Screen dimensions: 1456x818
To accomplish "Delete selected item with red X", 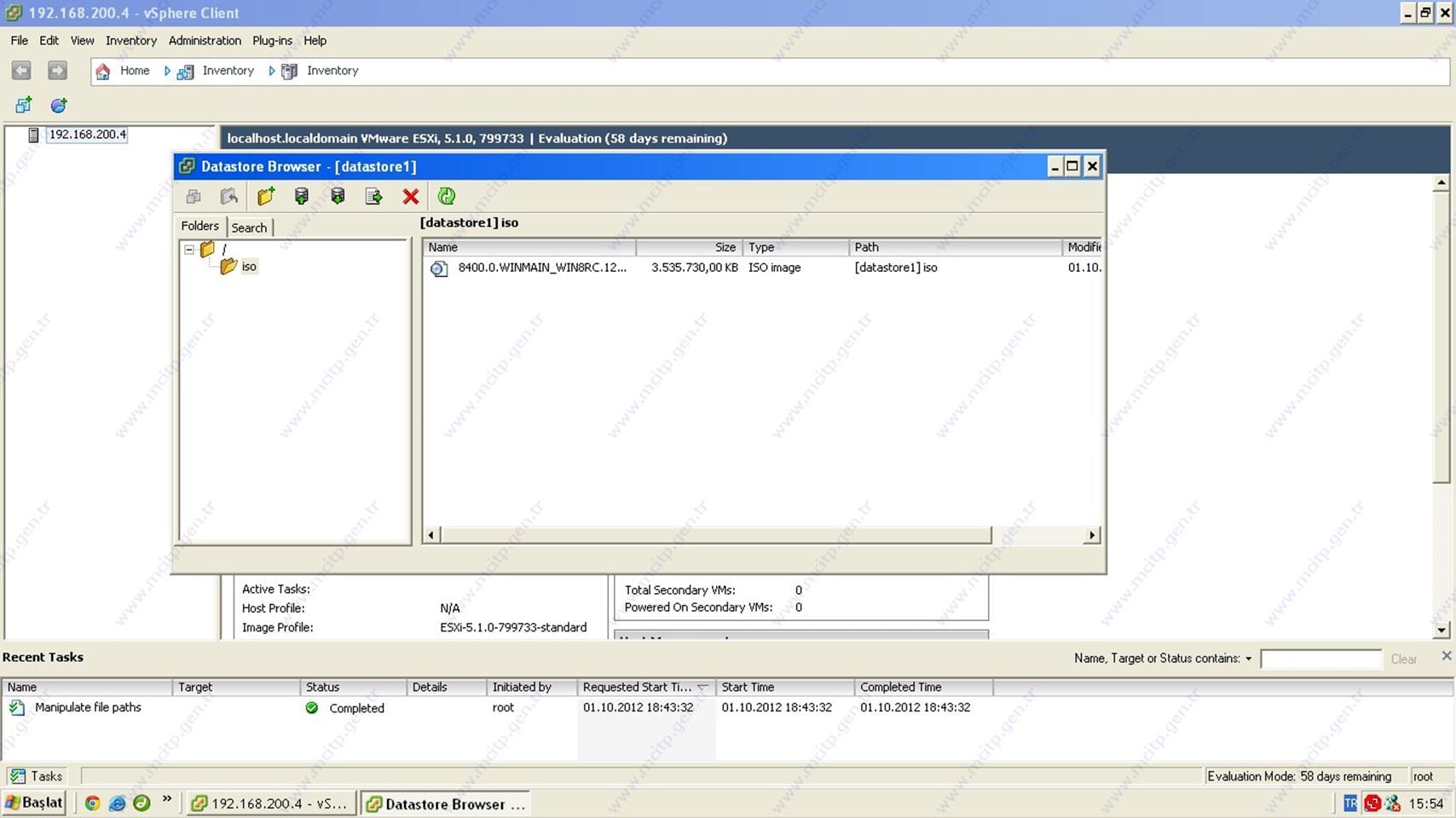I will click(x=411, y=197).
